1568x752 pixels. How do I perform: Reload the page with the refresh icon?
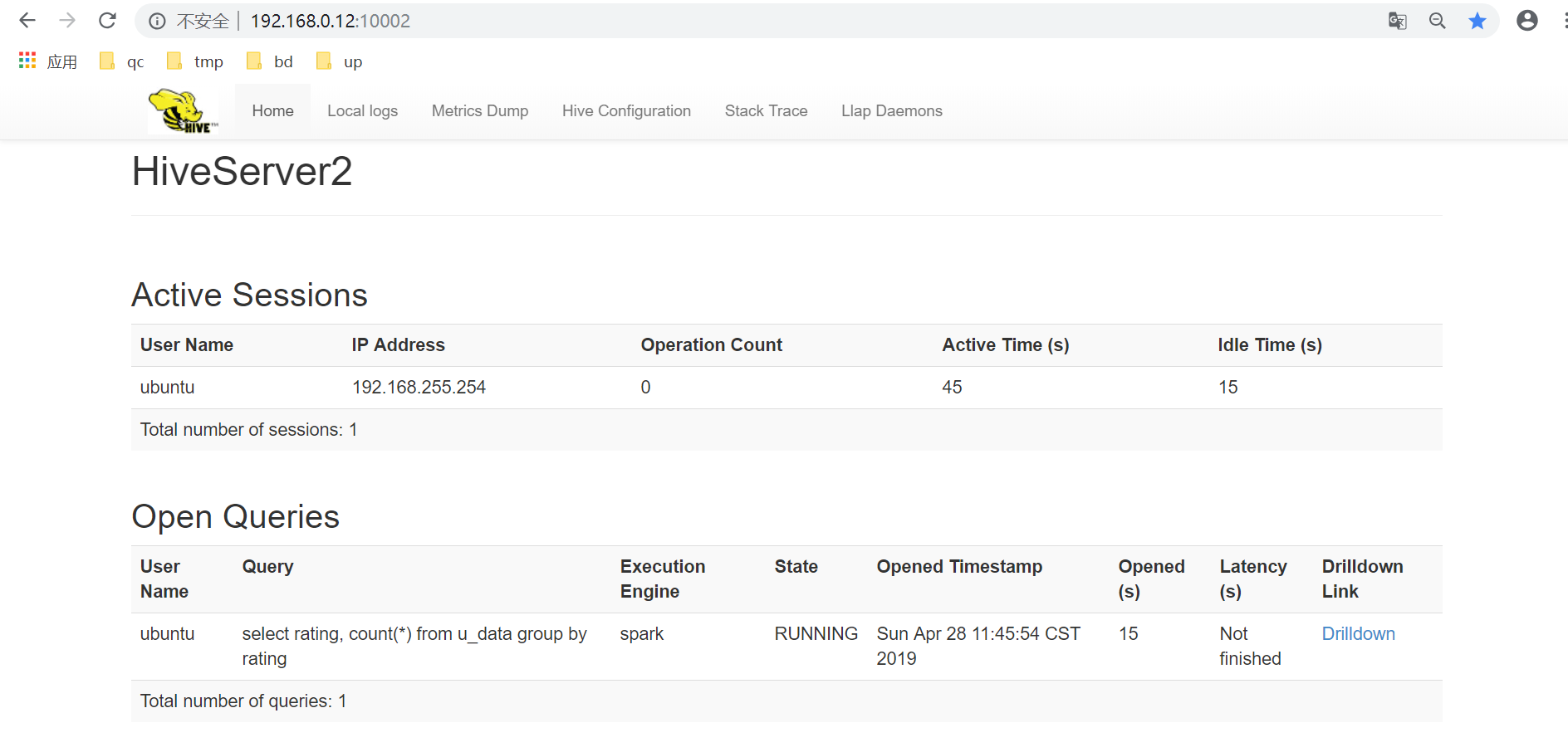coord(107,21)
